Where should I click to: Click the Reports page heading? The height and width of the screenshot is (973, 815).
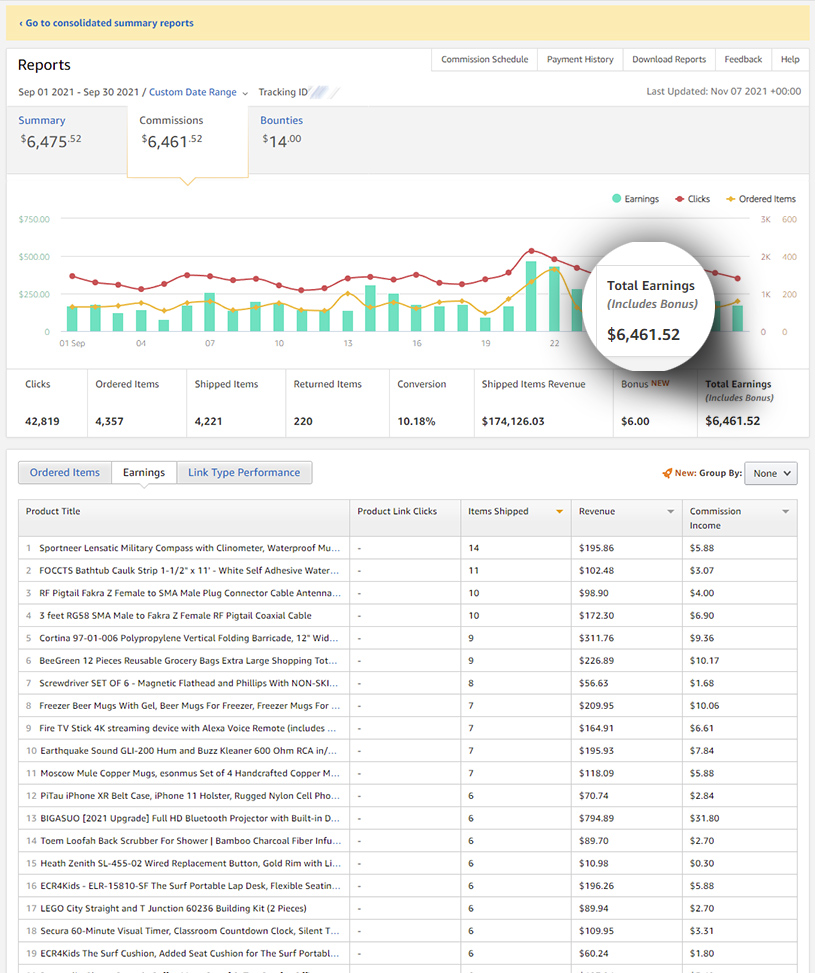pyautogui.click(x=44, y=65)
